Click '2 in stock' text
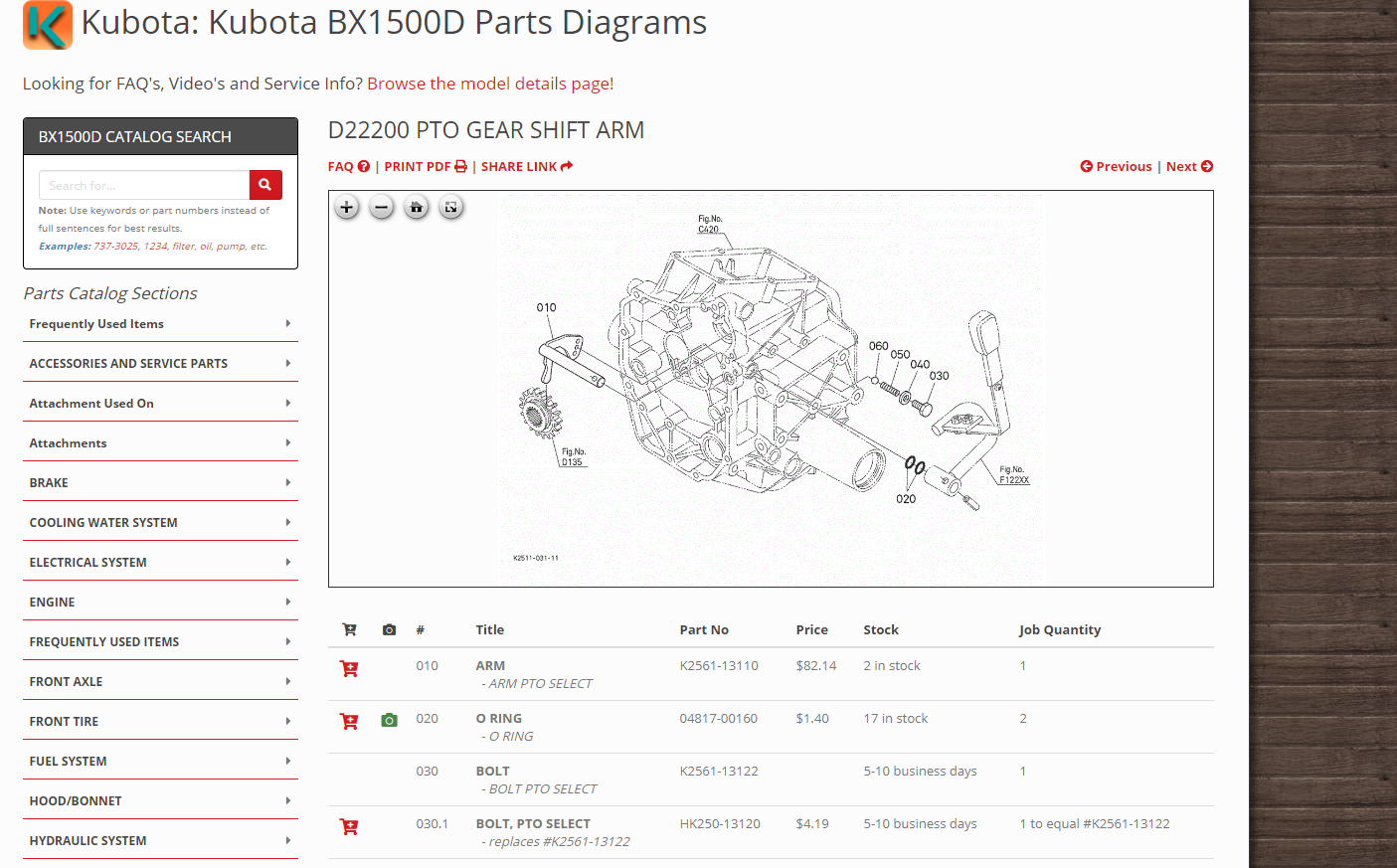 click(892, 665)
